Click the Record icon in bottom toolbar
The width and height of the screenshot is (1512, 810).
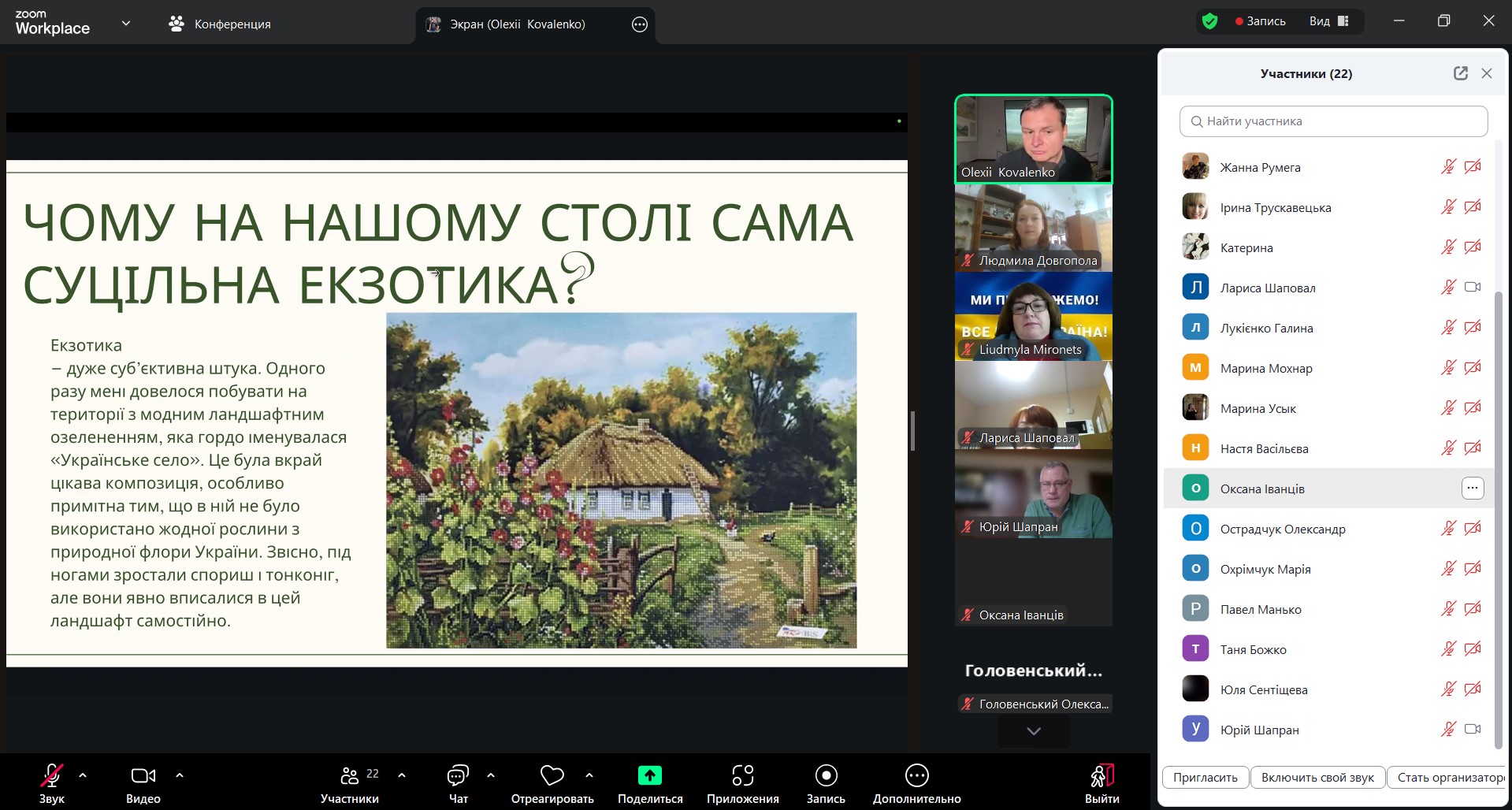pos(826,776)
